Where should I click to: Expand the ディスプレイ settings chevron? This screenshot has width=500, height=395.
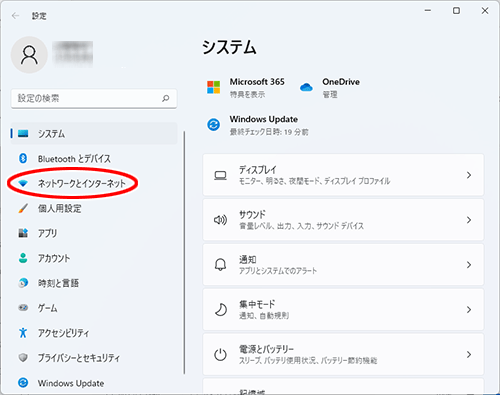[469, 175]
